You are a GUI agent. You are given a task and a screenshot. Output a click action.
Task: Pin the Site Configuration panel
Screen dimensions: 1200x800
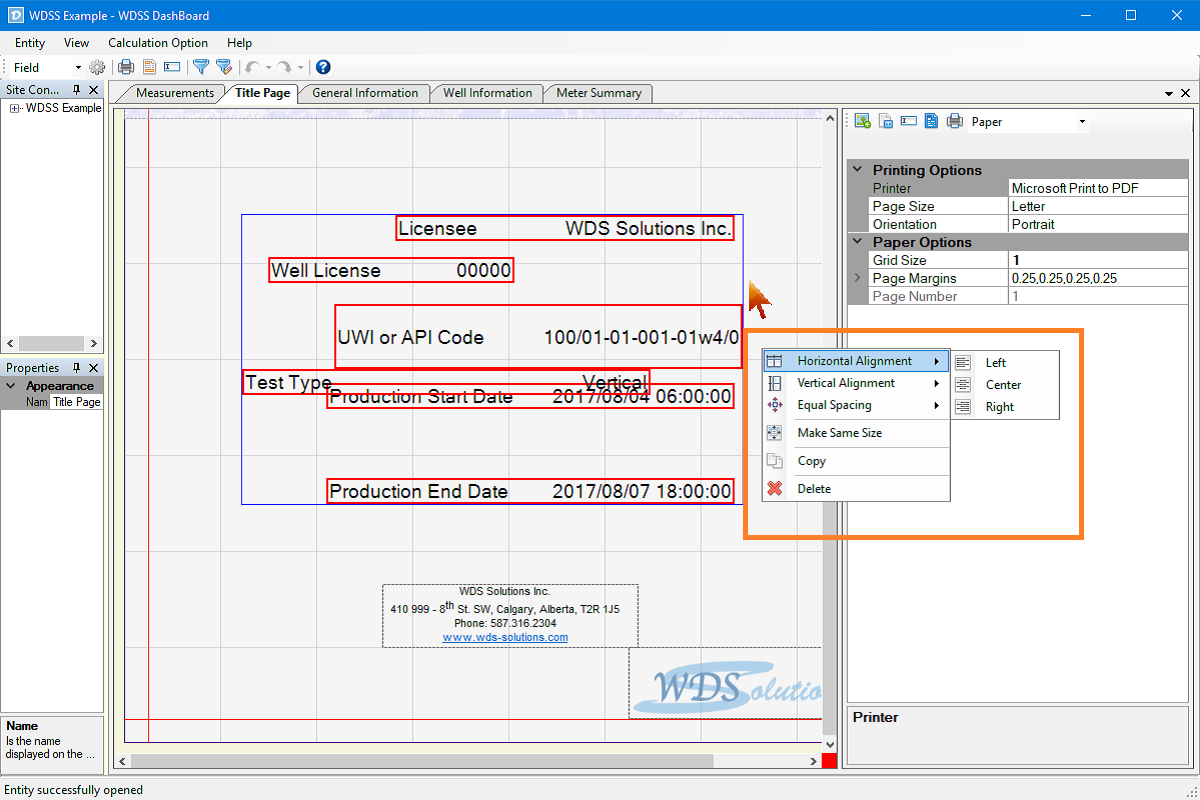pyautogui.click(x=76, y=89)
